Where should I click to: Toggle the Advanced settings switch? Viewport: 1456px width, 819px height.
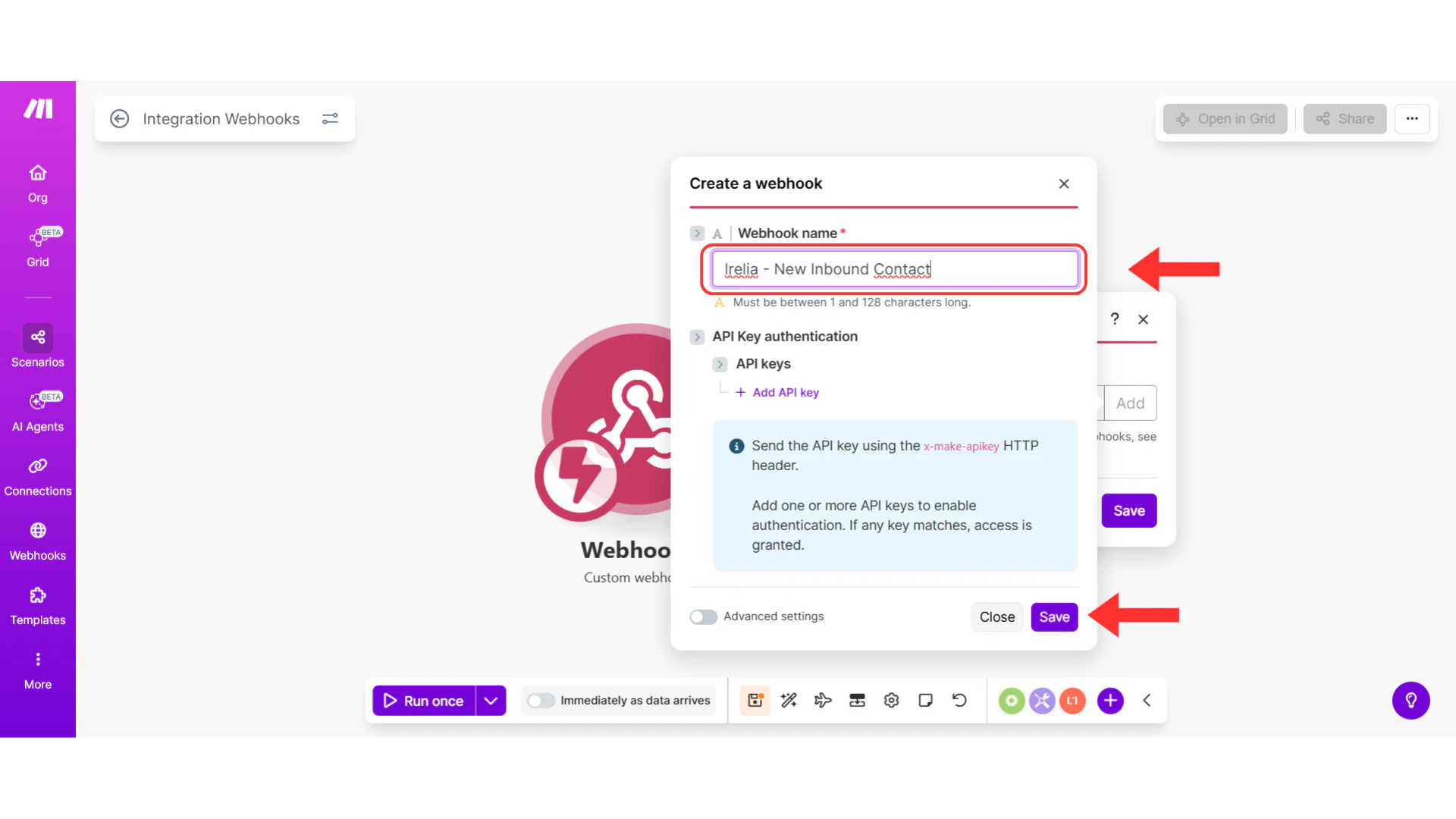tap(703, 617)
